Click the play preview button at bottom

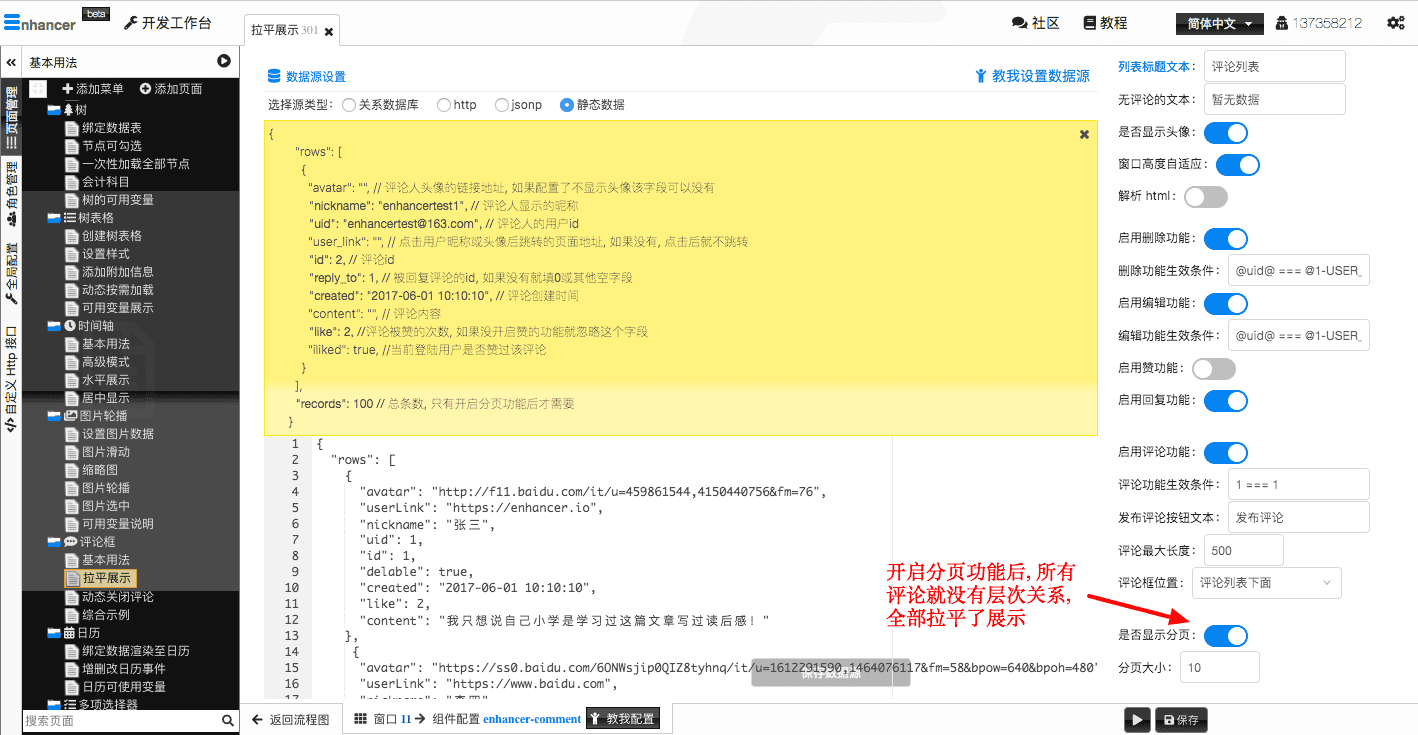1136,719
